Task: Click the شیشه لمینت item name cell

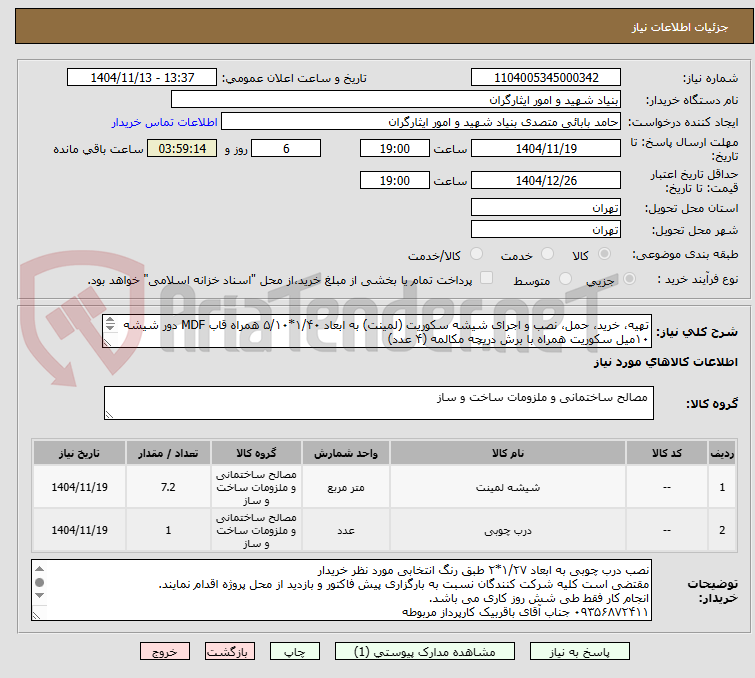Action: 508,487
